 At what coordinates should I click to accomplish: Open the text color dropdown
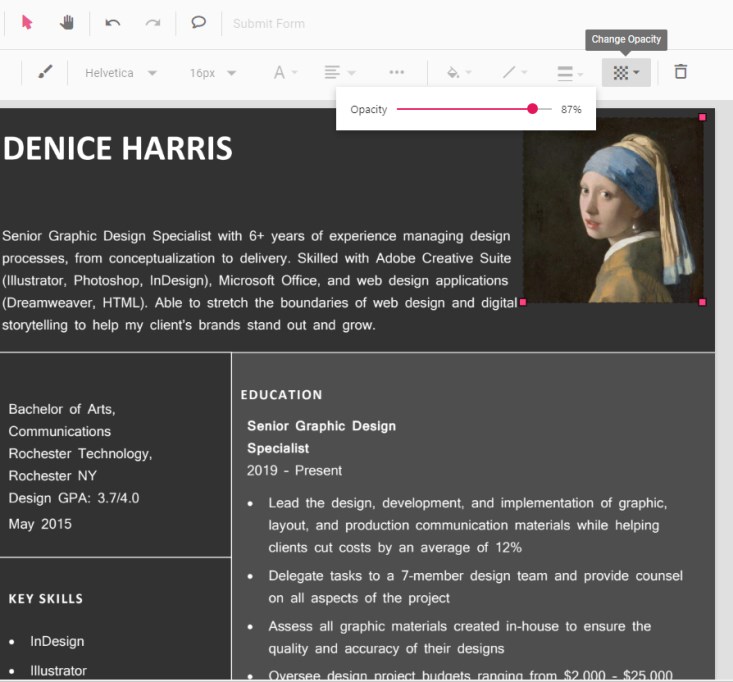[x=285, y=73]
